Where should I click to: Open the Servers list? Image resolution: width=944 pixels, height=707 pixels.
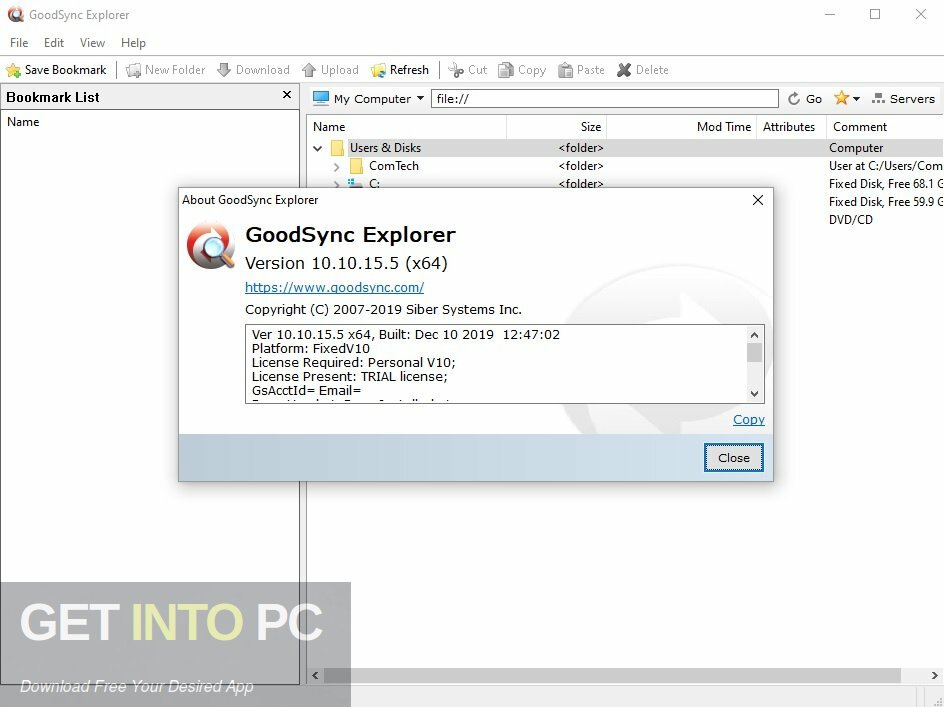pos(904,99)
